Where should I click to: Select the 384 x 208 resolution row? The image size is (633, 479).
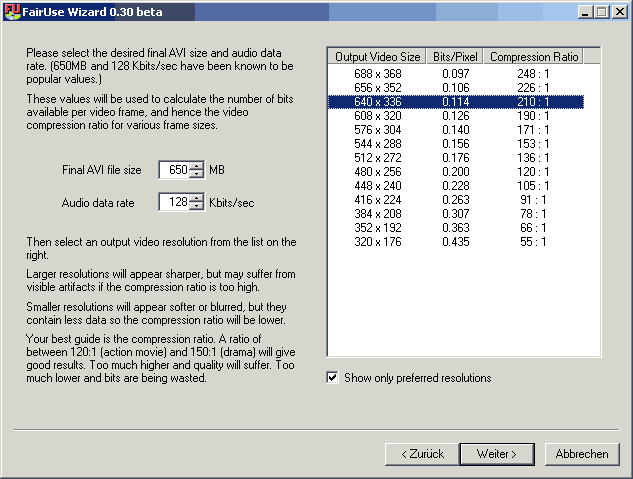tap(456, 214)
